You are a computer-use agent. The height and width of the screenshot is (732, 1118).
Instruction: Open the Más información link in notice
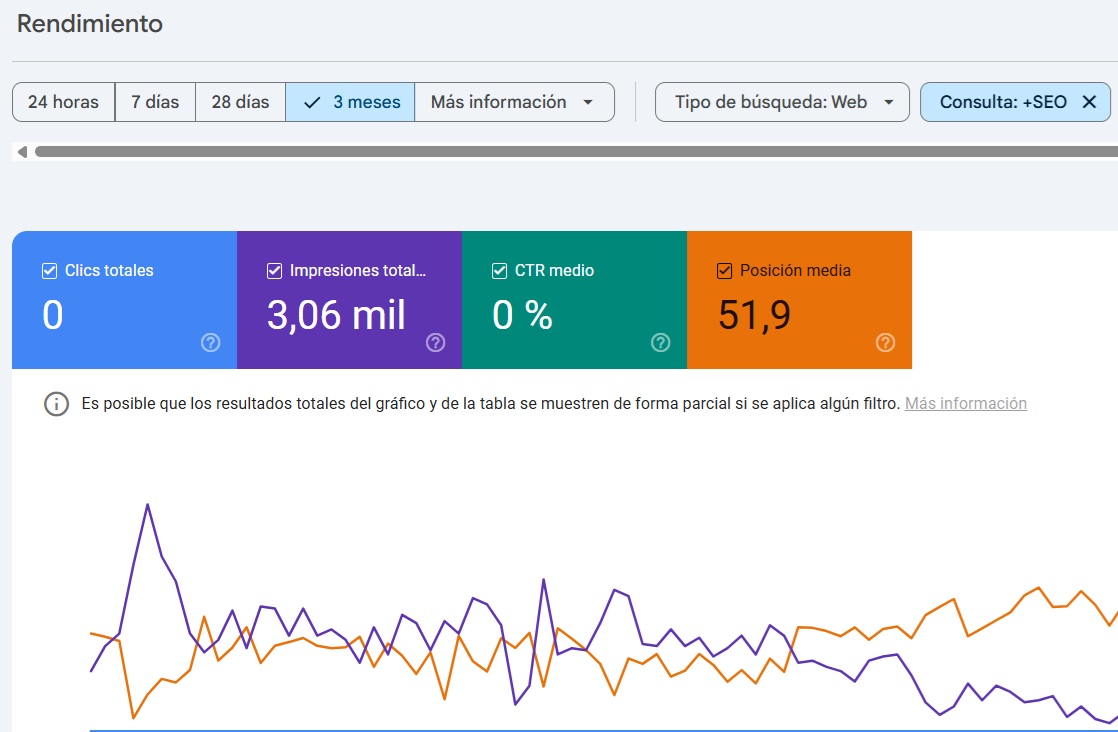click(x=965, y=404)
